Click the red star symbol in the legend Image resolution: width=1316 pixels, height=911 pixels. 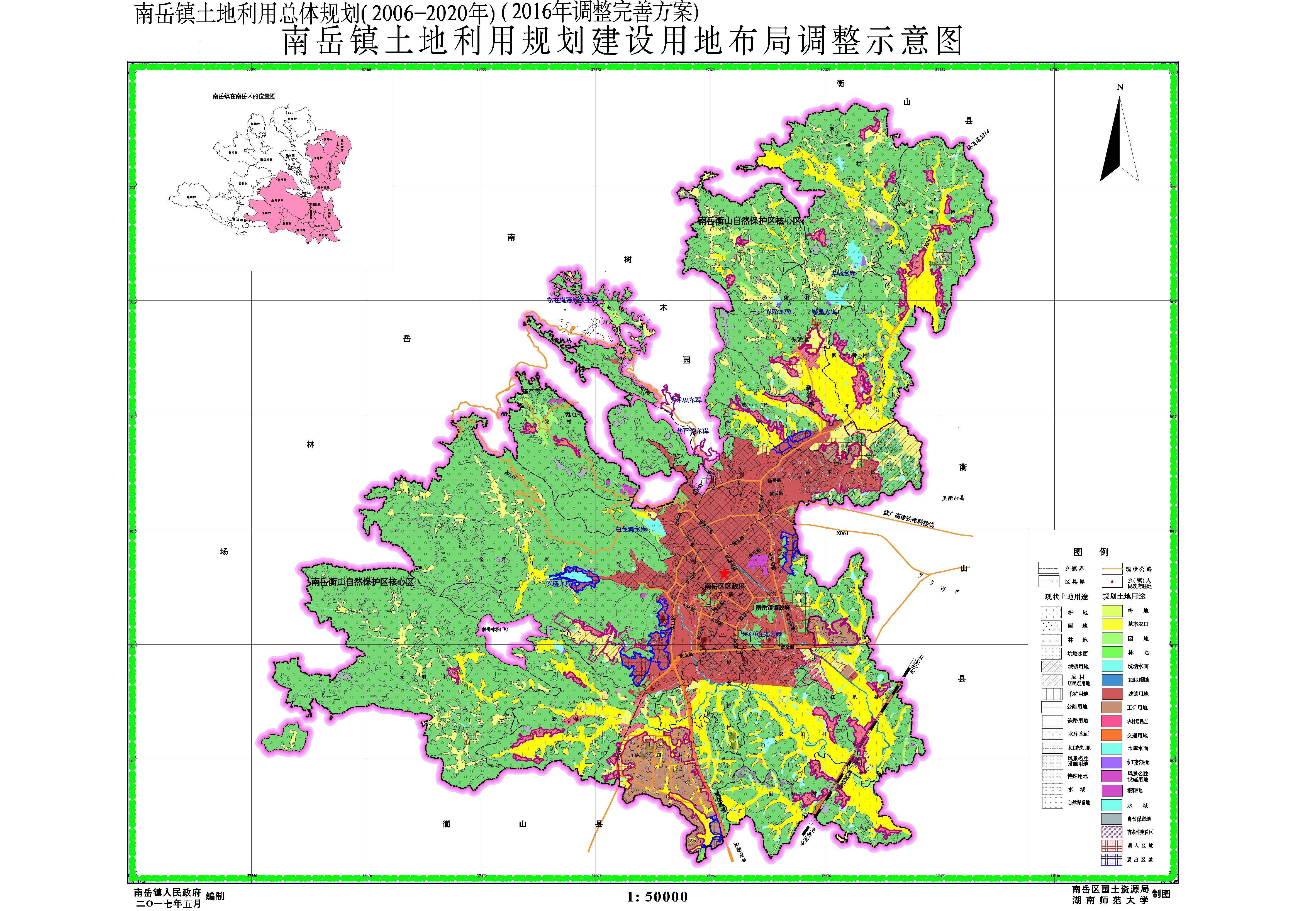pyautogui.click(x=1112, y=582)
